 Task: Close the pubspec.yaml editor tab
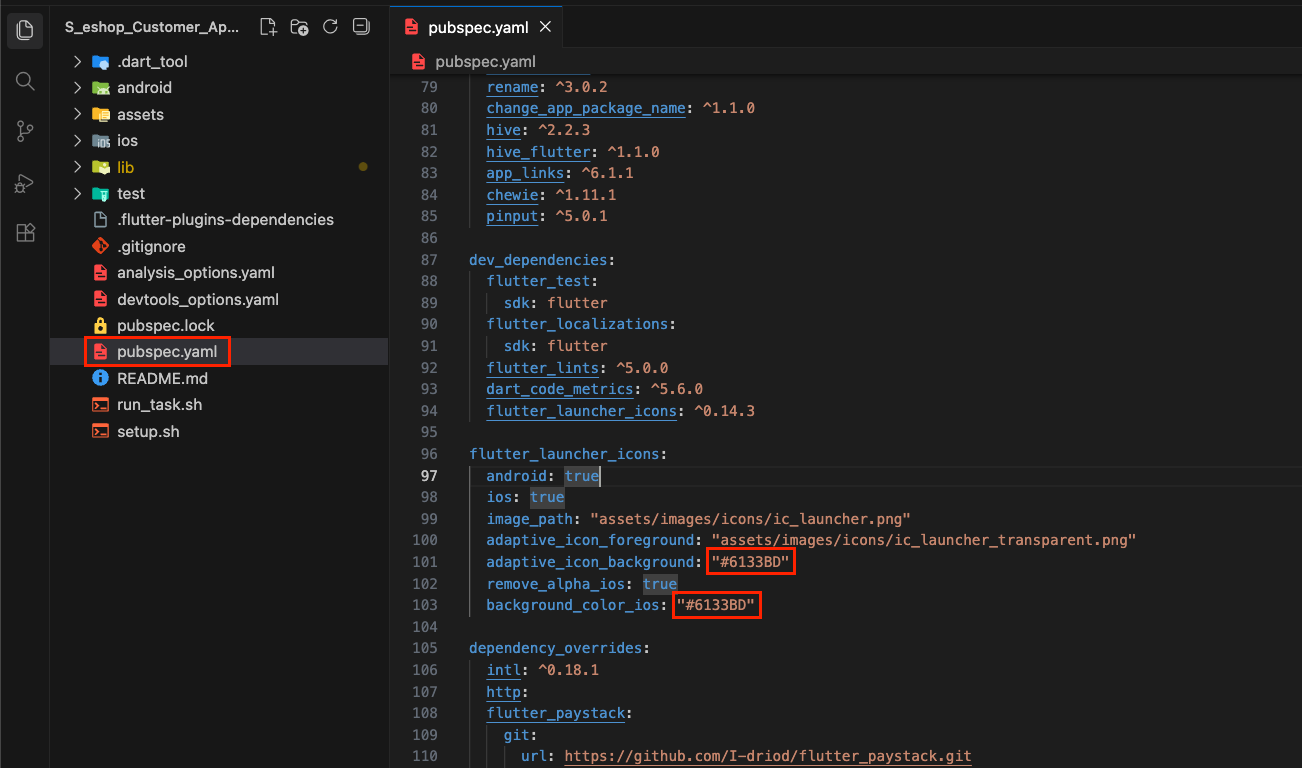coord(545,27)
